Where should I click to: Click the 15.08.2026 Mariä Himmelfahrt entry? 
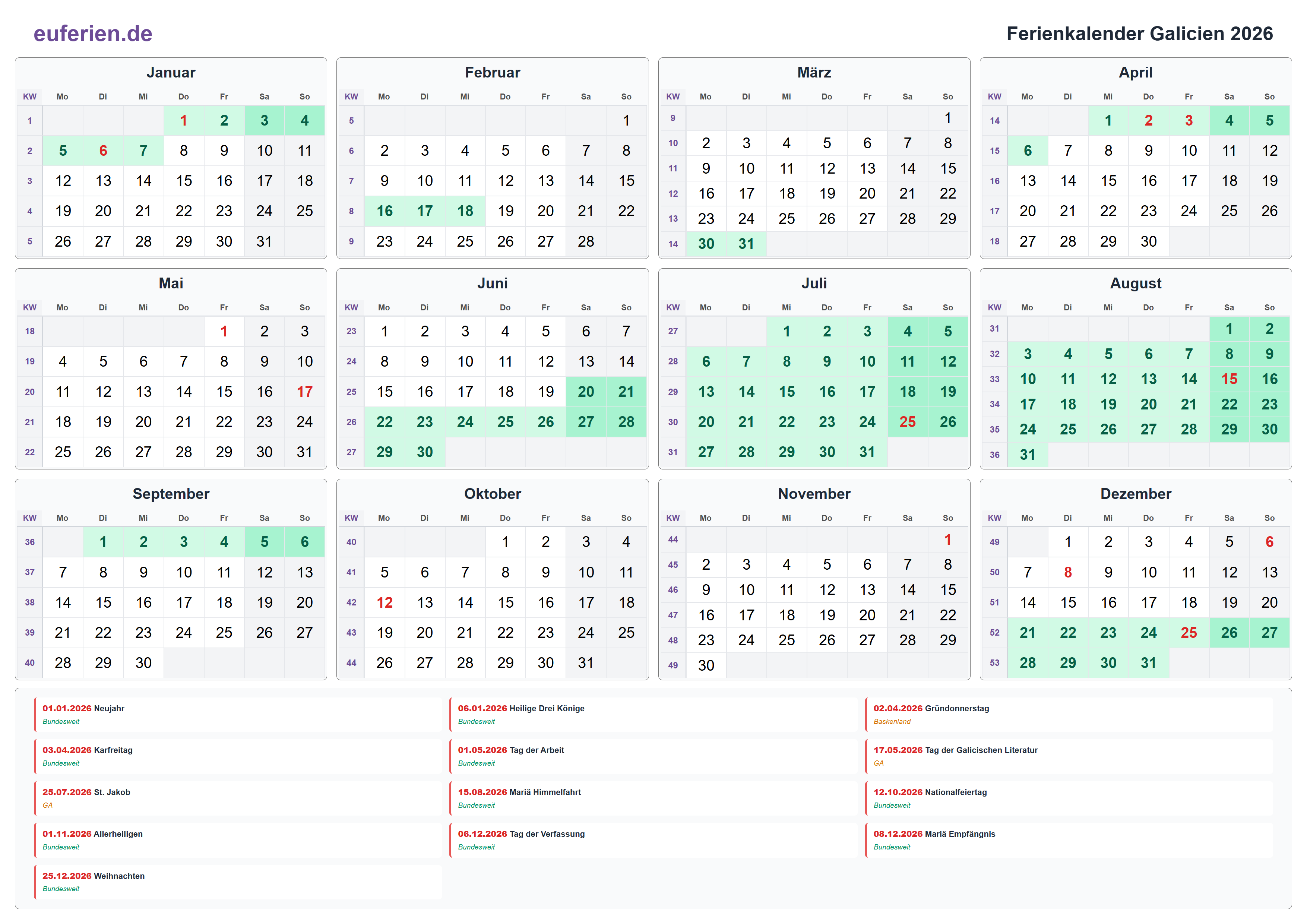coord(653,799)
